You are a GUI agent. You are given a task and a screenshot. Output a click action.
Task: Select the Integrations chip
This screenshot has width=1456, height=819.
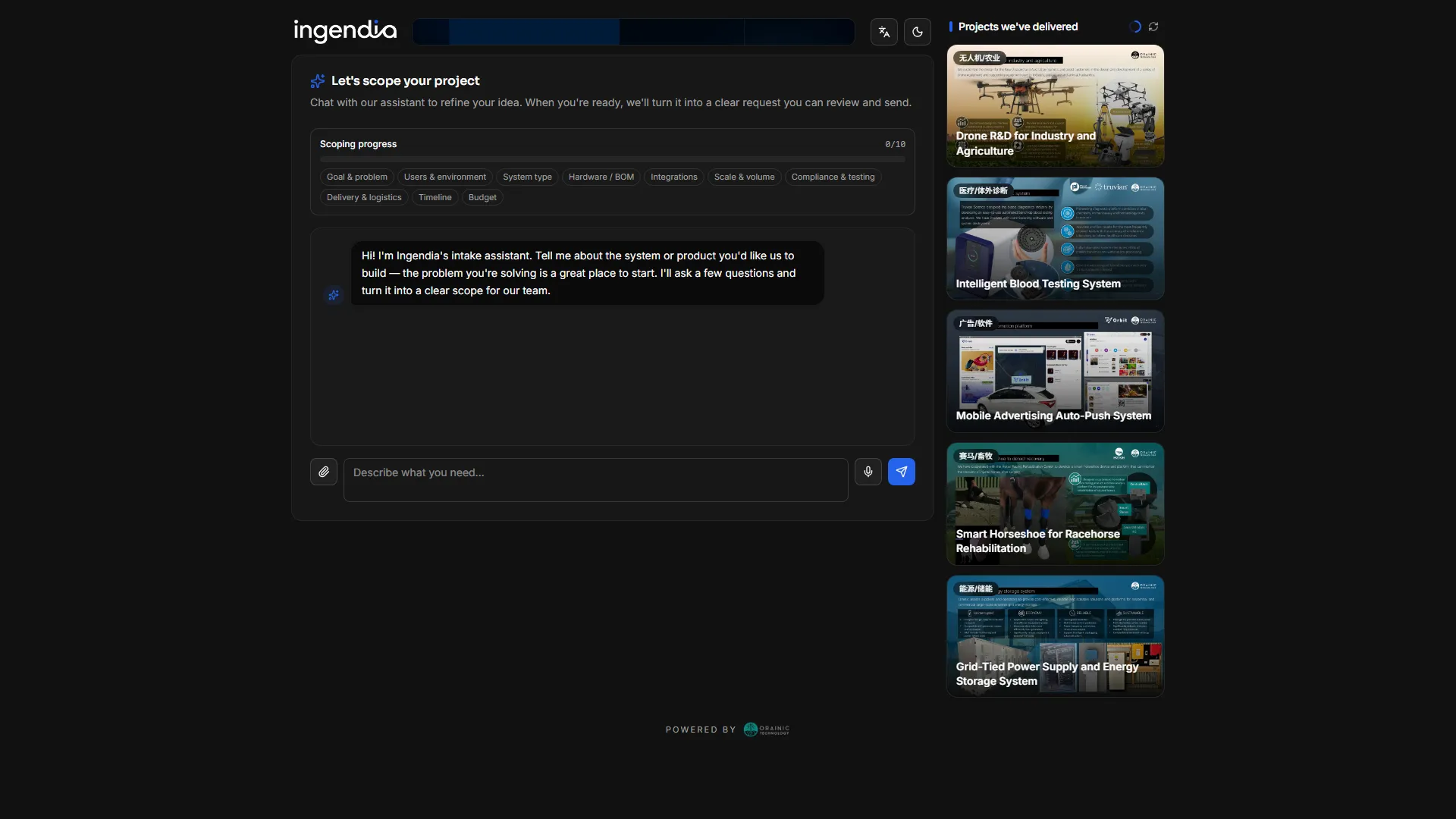[x=674, y=177]
